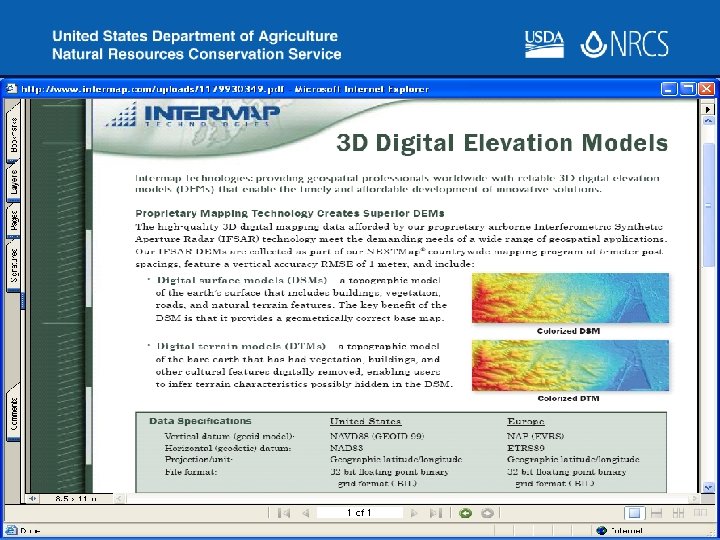Viewport: 720px width, 540px height.
Task: Click the USDA logo in header
Action: 544,44
